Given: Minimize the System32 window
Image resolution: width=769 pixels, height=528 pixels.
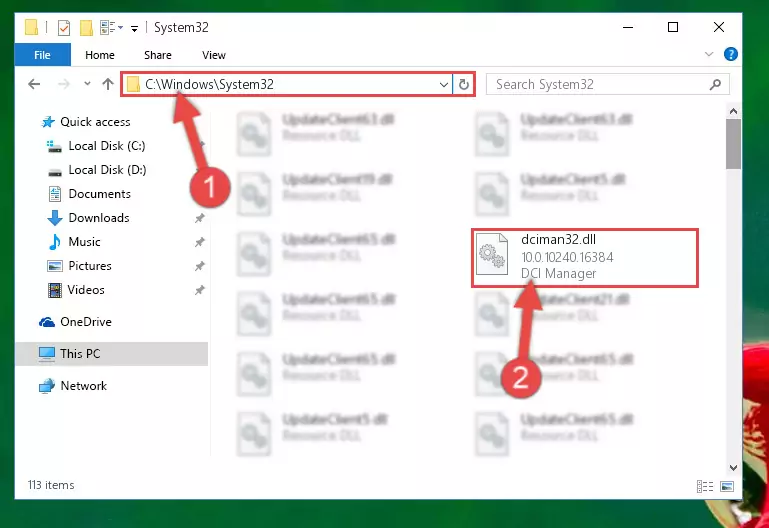Looking at the screenshot, I should click(628, 27).
